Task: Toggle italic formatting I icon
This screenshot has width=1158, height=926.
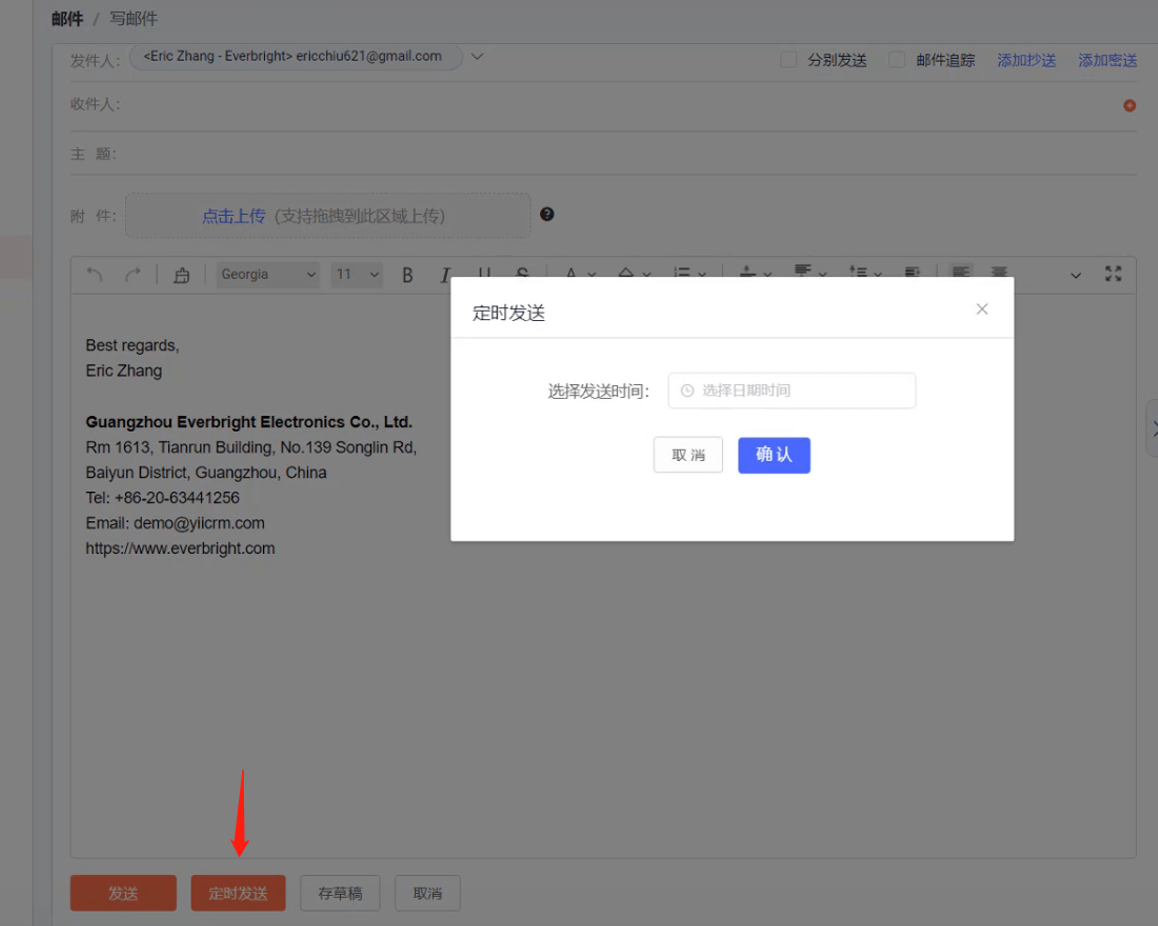Action: coord(445,275)
